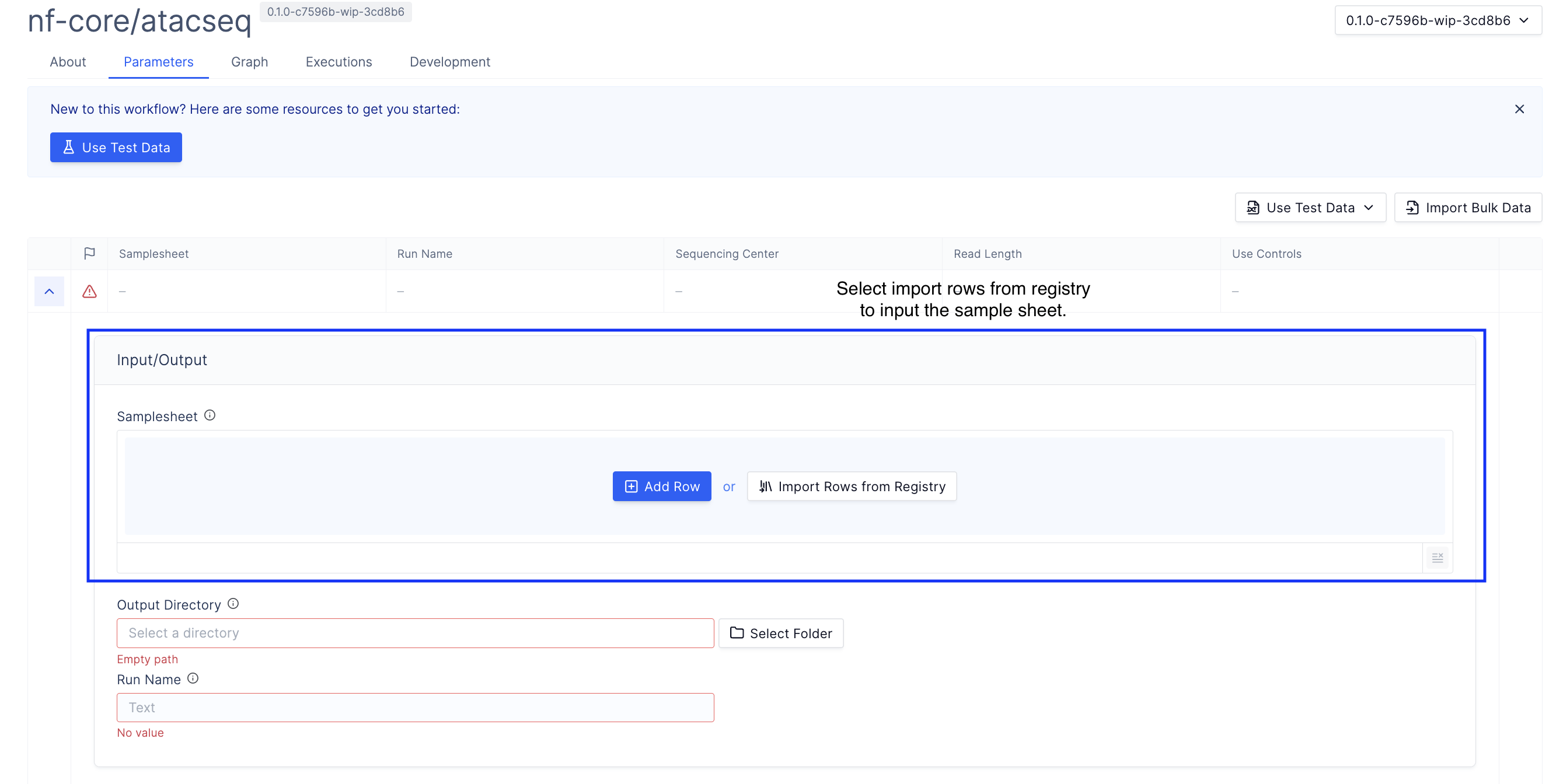
Task: Click Import Rows from Registry
Action: point(852,487)
